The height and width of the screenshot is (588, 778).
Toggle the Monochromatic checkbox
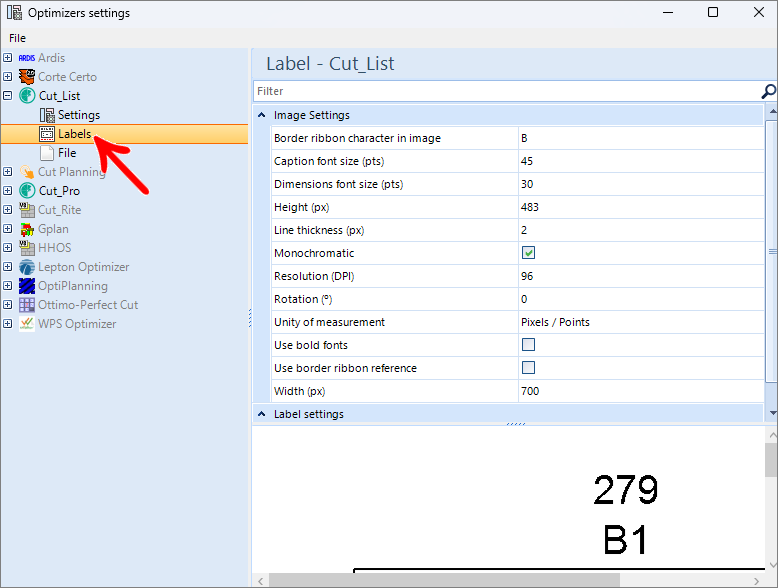[528, 253]
